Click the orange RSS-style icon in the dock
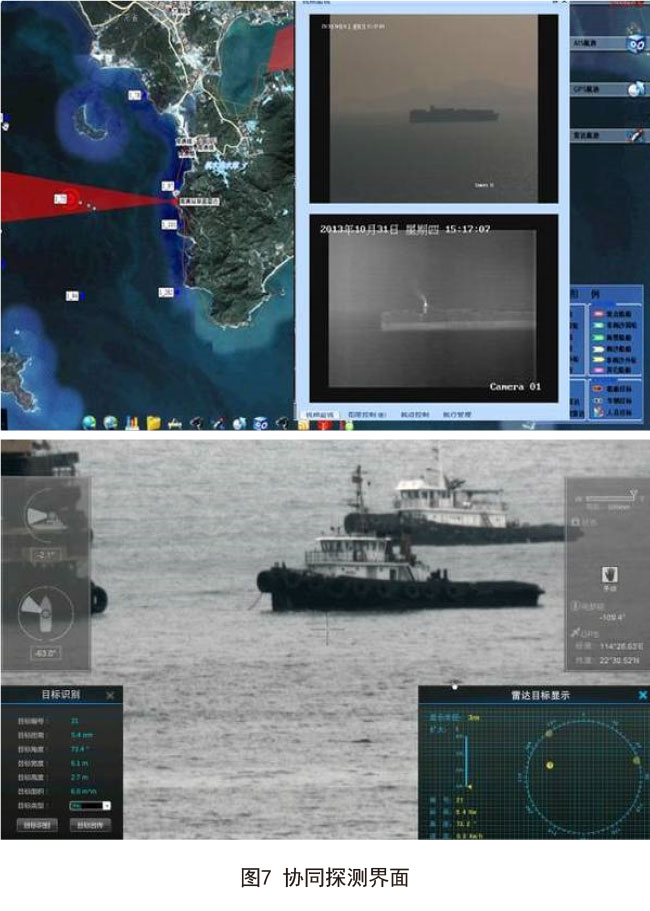 tap(303, 425)
